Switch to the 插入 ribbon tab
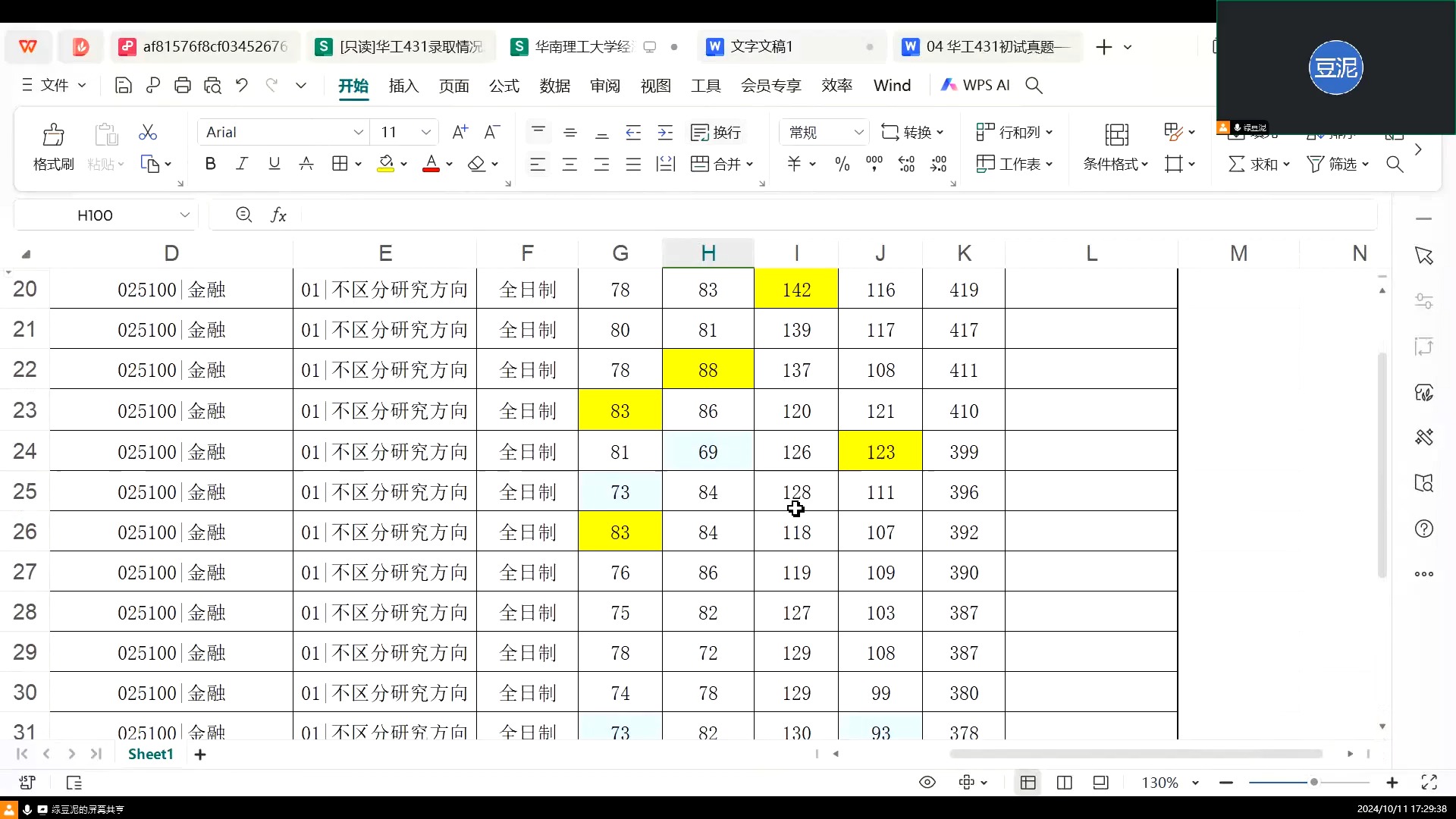Viewport: 1456px width, 819px height. pos(403,86)
